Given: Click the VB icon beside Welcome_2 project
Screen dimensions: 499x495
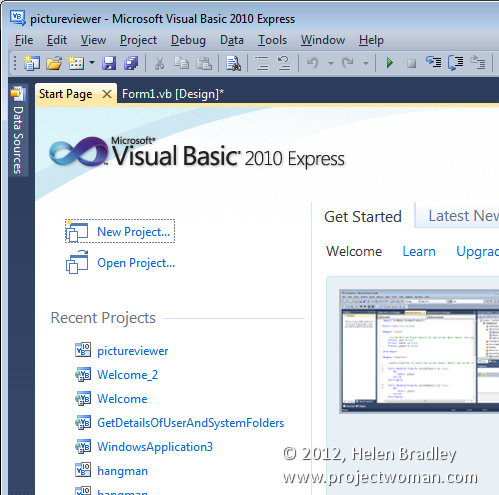Looking at the screenshot, I should pyautogui.click(x=83, y=374).
